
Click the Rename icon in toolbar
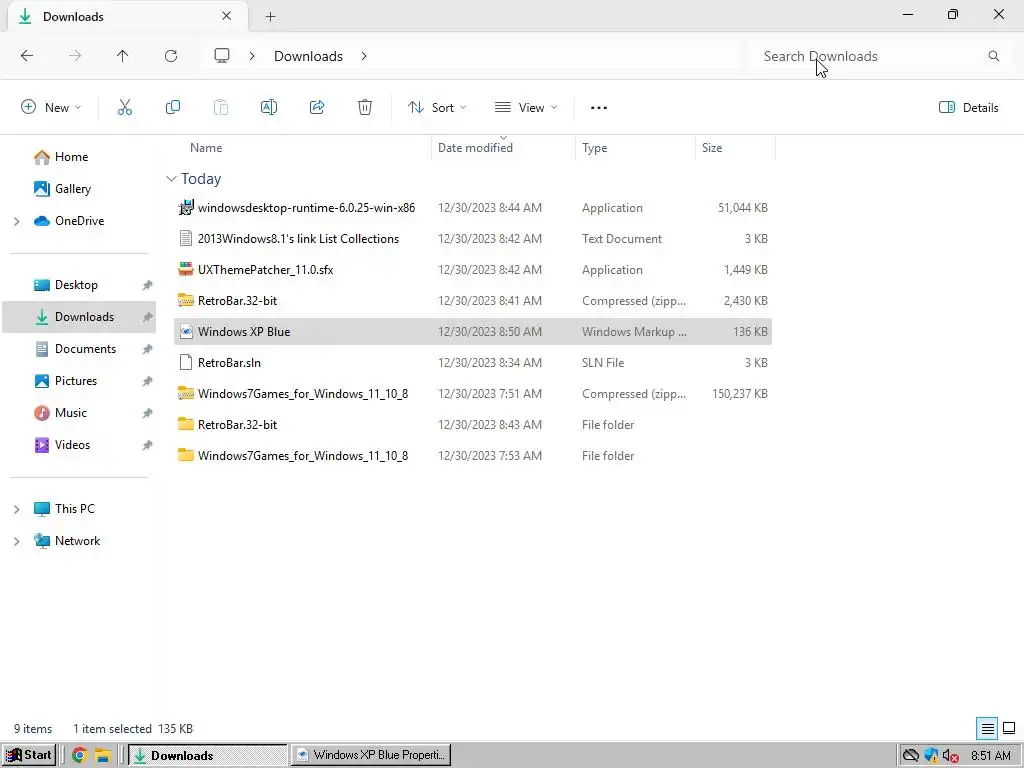pyautogui.click(x=269, y=108)
